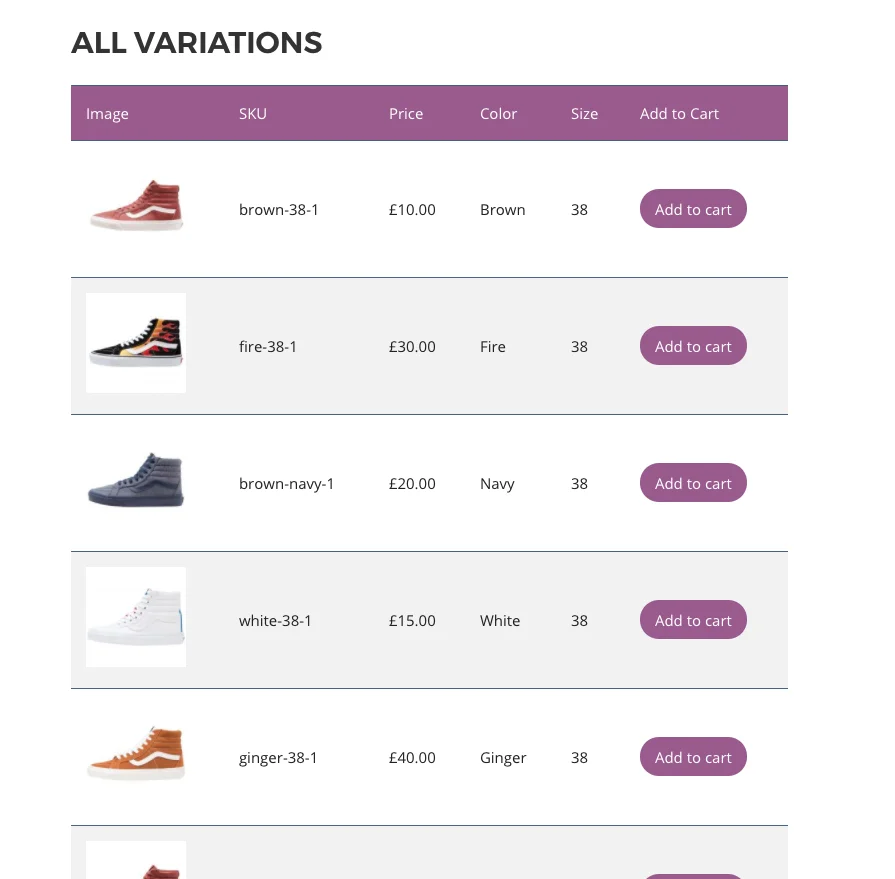
Task: Open the partially visible bottom row thumbnail
Action: tap(135, 862)
